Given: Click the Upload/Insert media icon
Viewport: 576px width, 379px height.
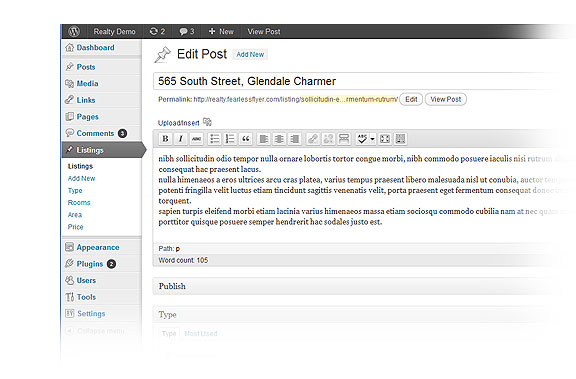Looking at the screenshot, I should pos(207,122).
